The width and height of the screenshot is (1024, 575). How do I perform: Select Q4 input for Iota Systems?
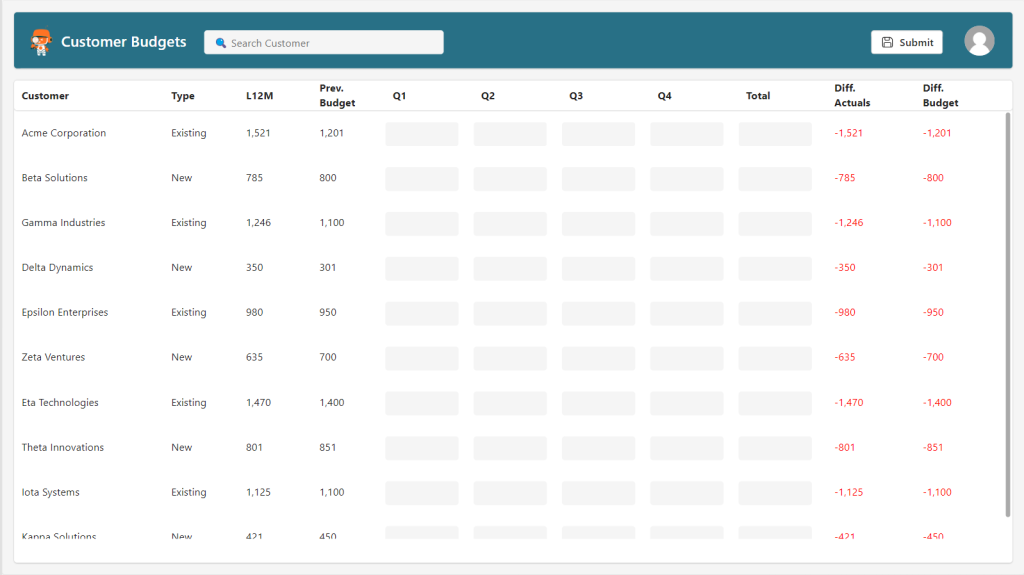[x=686, y=493]
